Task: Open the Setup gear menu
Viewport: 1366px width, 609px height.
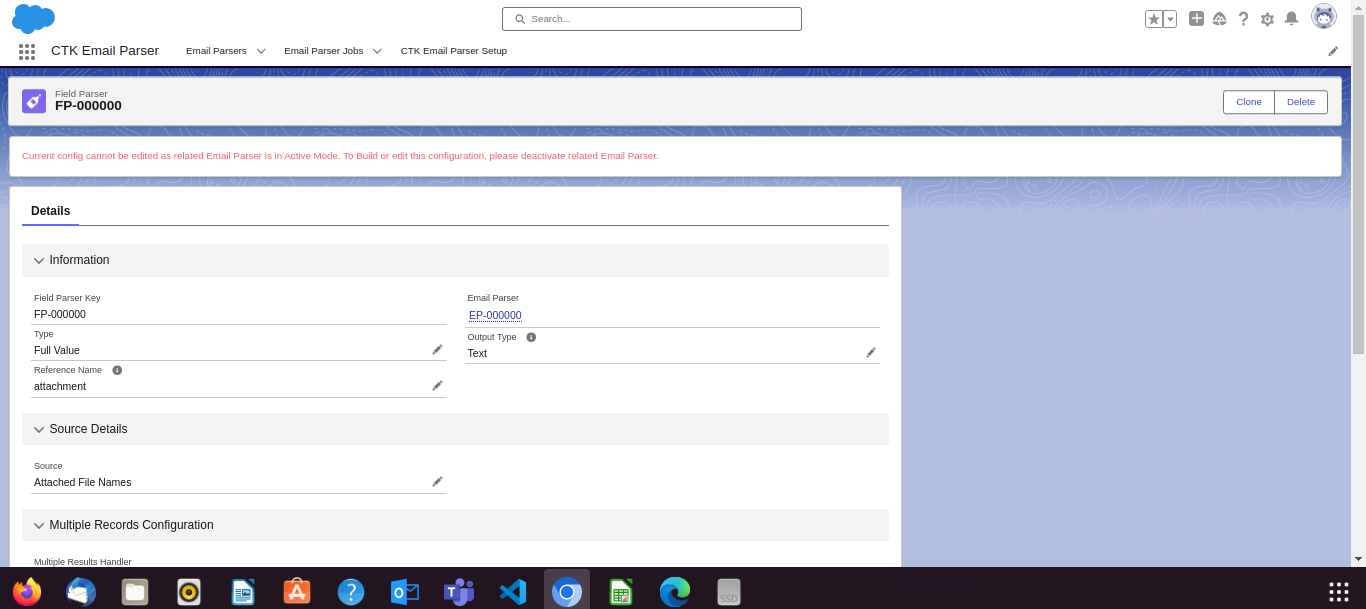Action: tap(1267, 19)
